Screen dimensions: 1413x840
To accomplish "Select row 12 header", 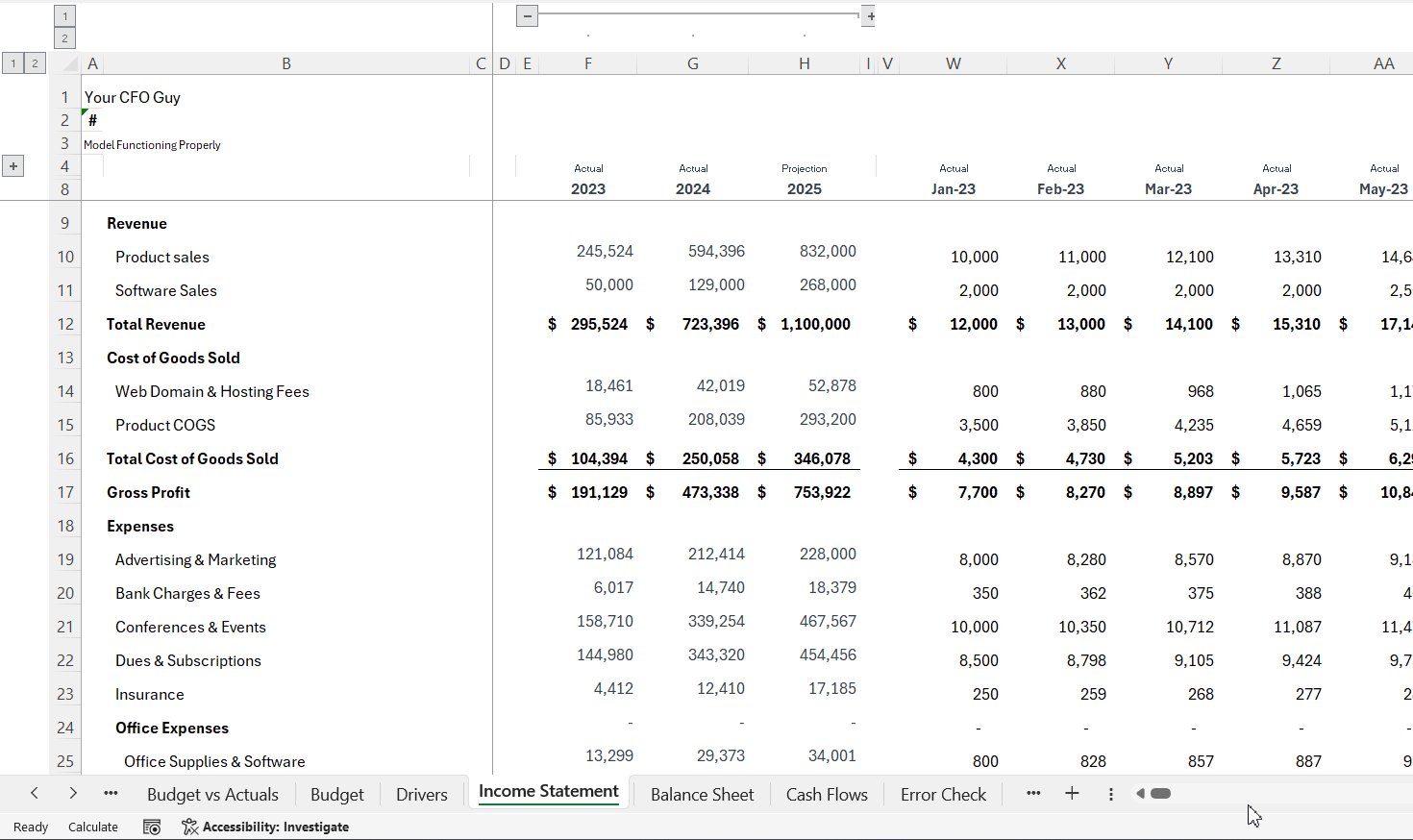I will [x=65, y=324].
